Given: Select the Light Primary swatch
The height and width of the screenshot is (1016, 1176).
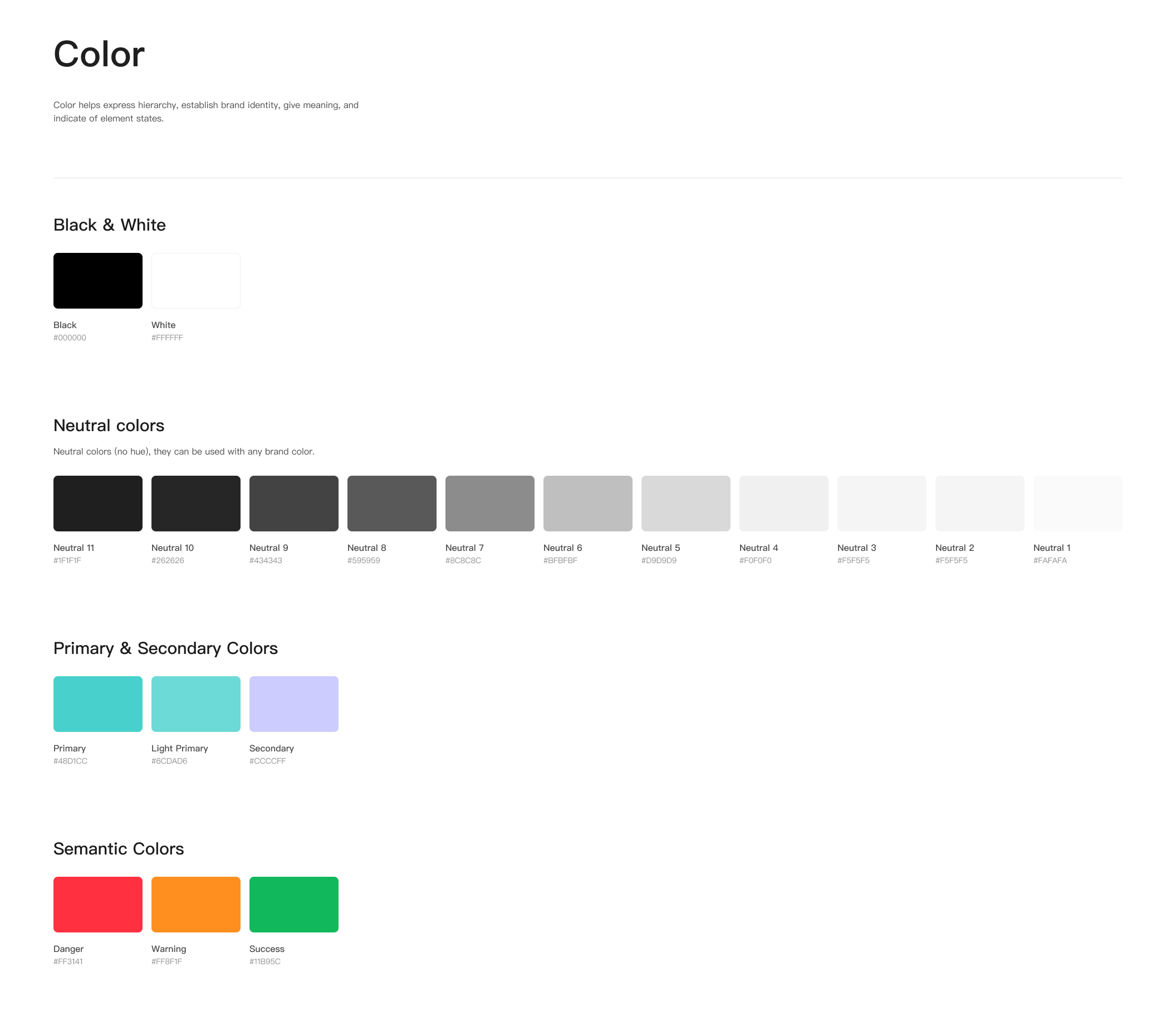Looking at the screenshot, I should click(x=196, y=704).
